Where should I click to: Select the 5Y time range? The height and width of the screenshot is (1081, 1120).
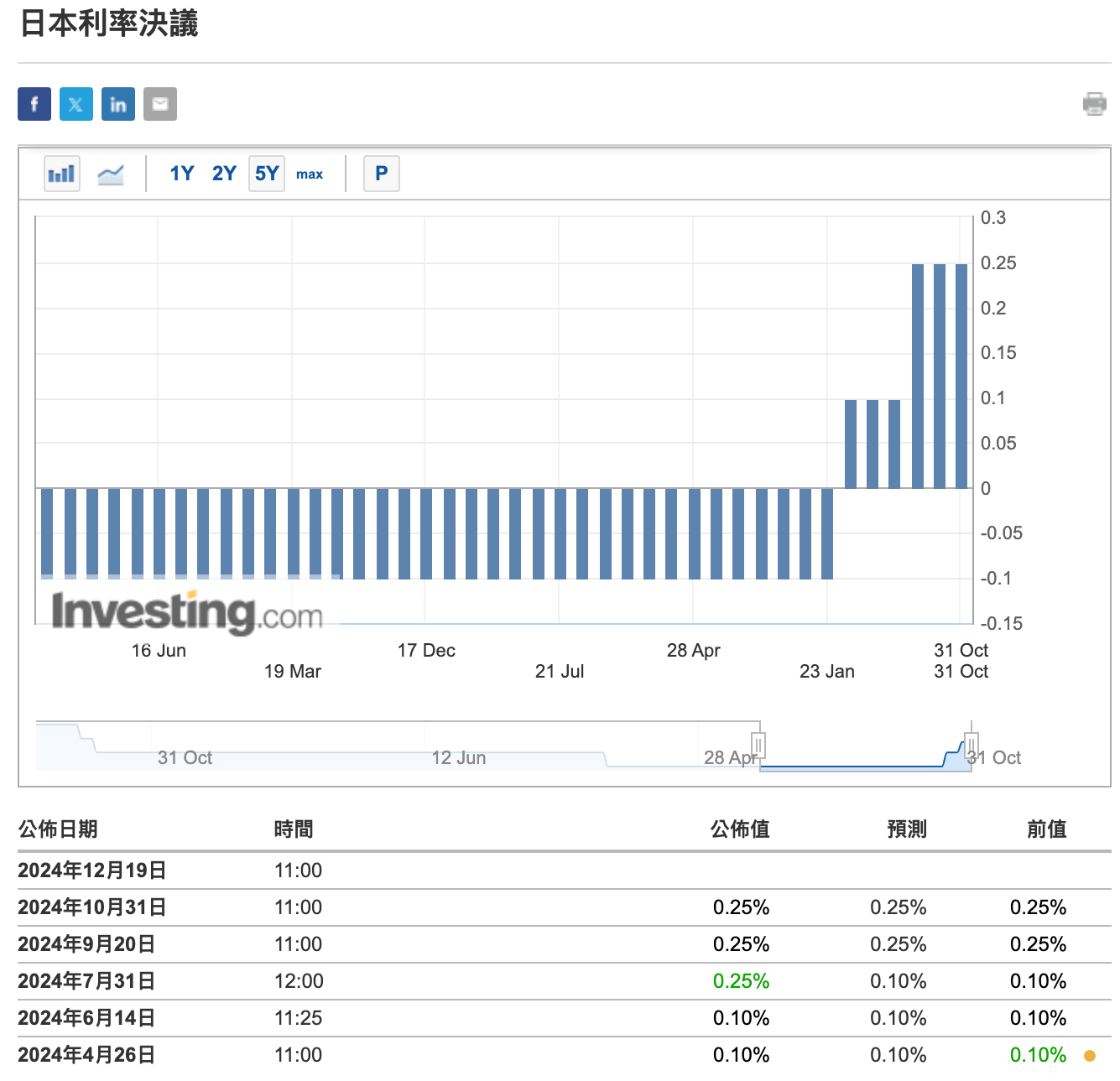point(267,174)
